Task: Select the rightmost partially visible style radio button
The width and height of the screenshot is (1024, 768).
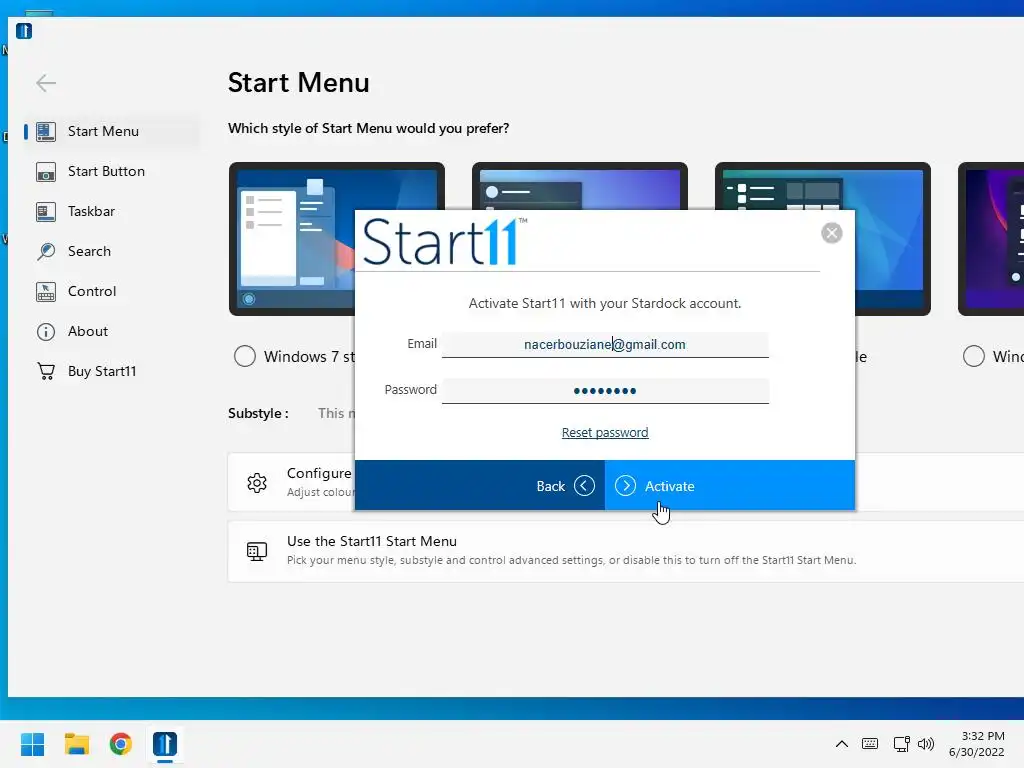Action: 974,357
